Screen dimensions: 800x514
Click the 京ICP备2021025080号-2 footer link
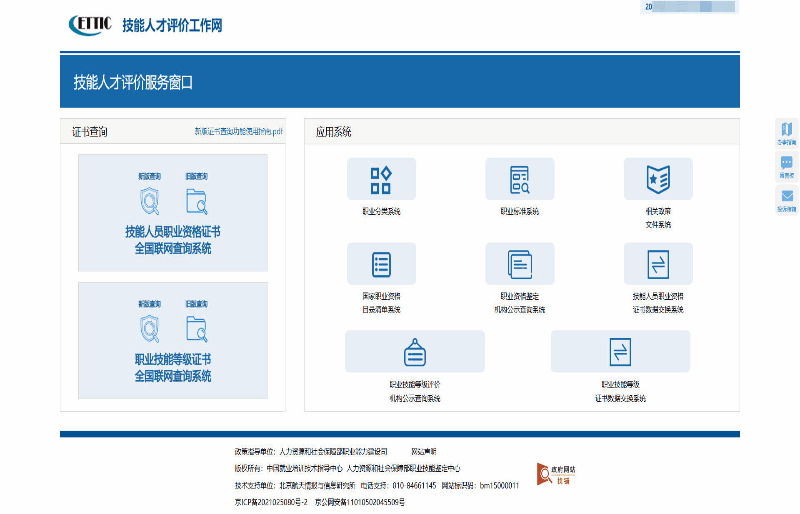pos(271,502)
